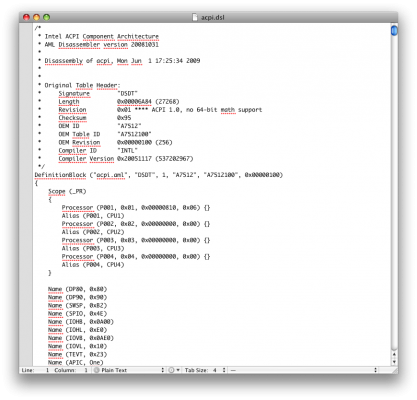Click the 'Alias (P001, CPU1)' line

[93, 216]
